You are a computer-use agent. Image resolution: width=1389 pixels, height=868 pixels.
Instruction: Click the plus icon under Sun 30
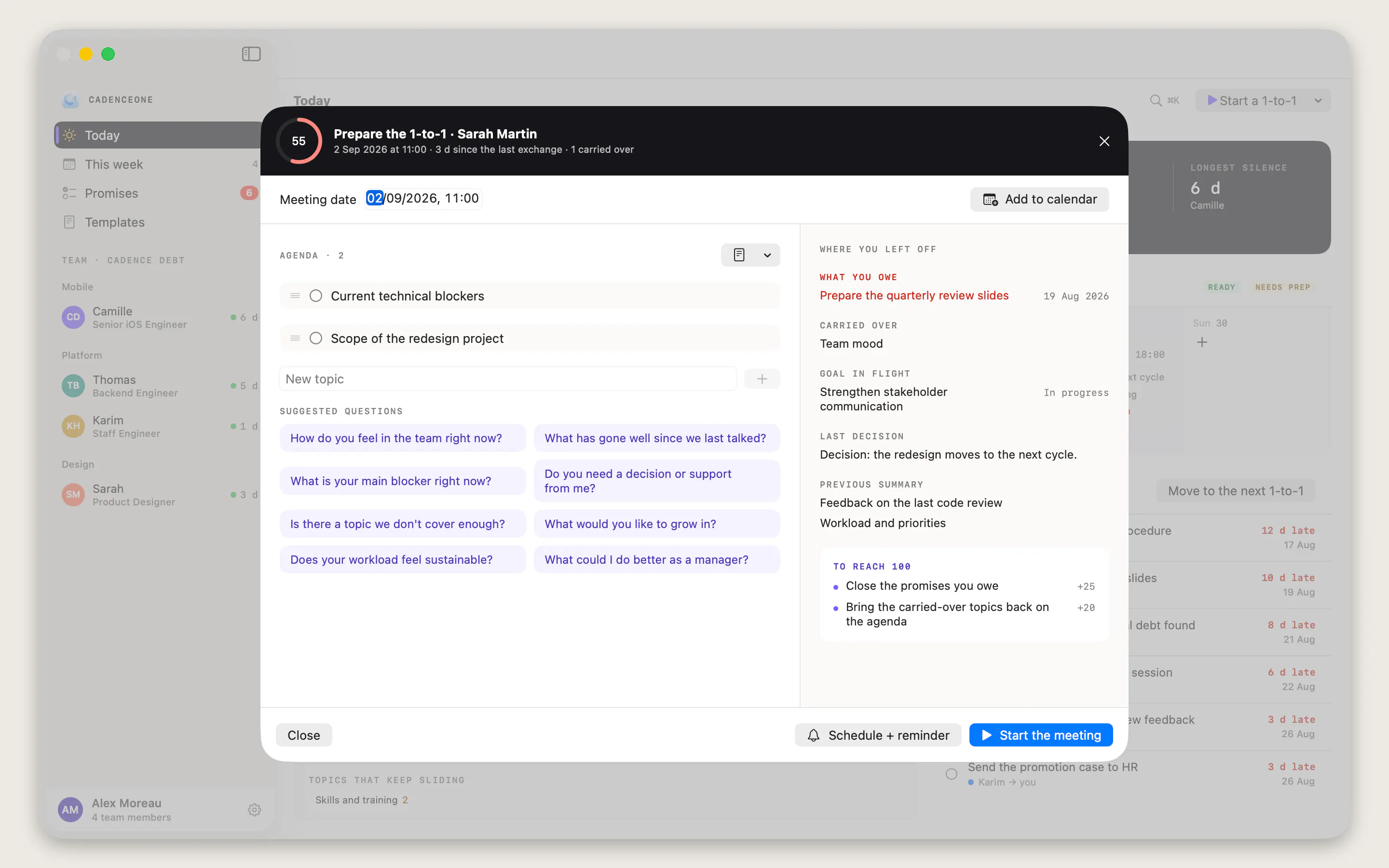click(1202, 343)
